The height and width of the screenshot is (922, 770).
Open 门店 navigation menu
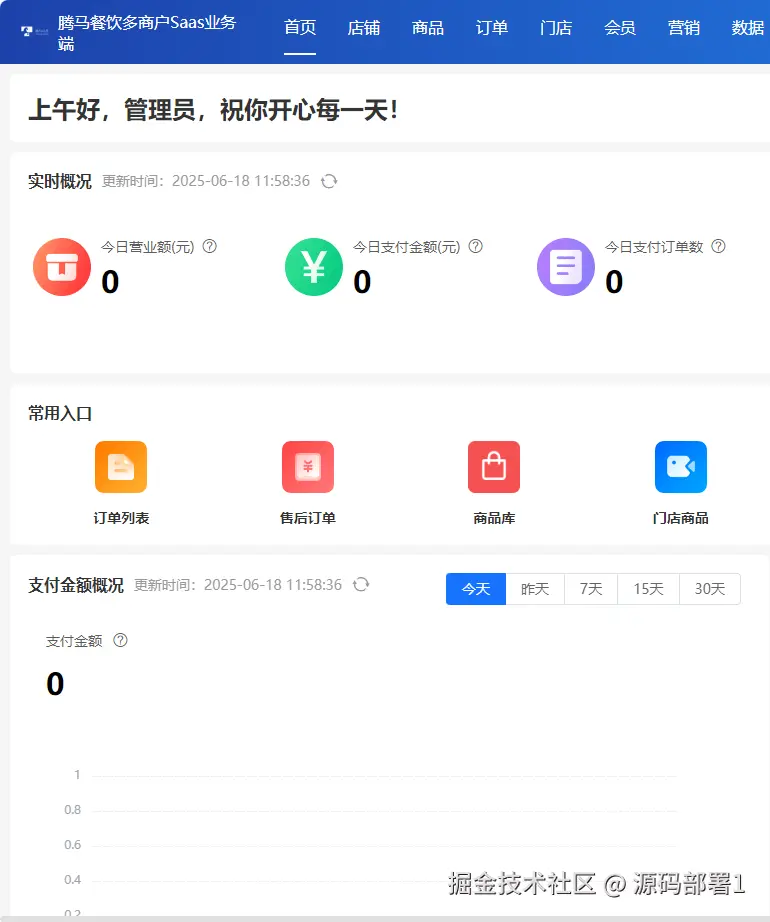click(x=556, y=28)
